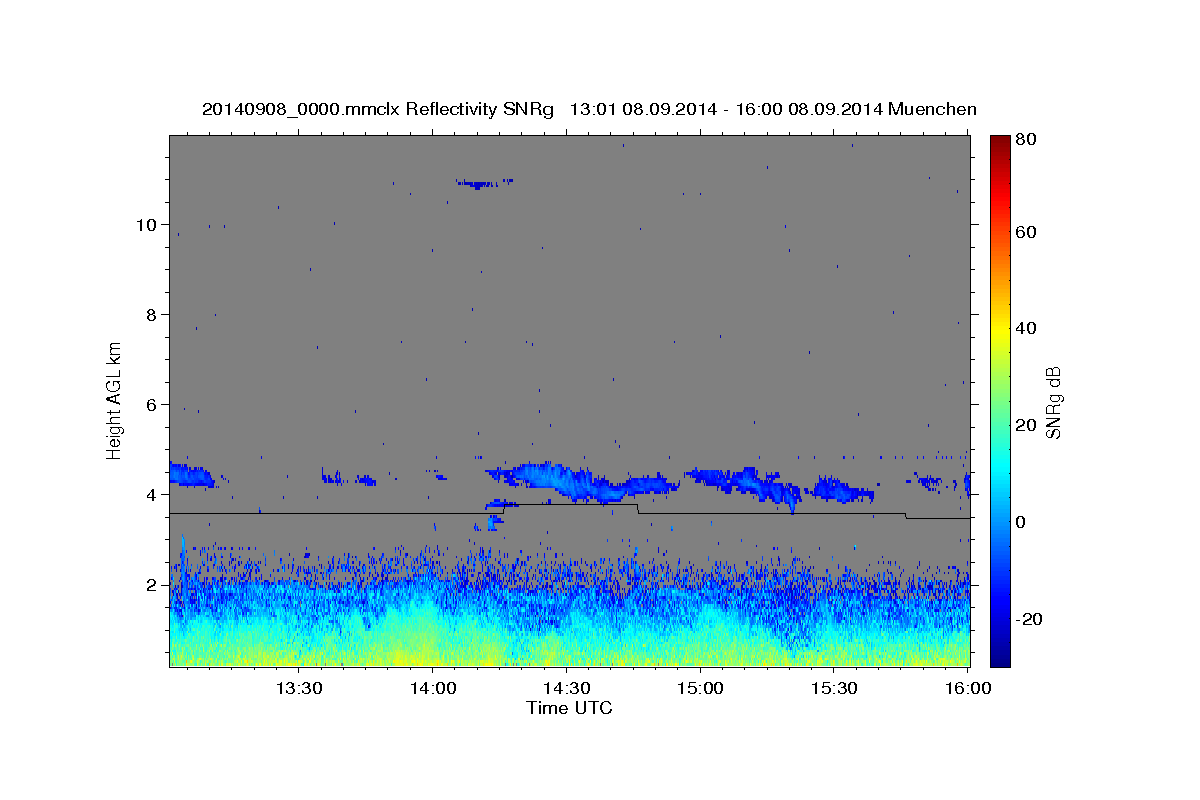This screenshot has height=800, width=1200.
Task: Click the 16:00 time tick label
Action: click(968, 689)
